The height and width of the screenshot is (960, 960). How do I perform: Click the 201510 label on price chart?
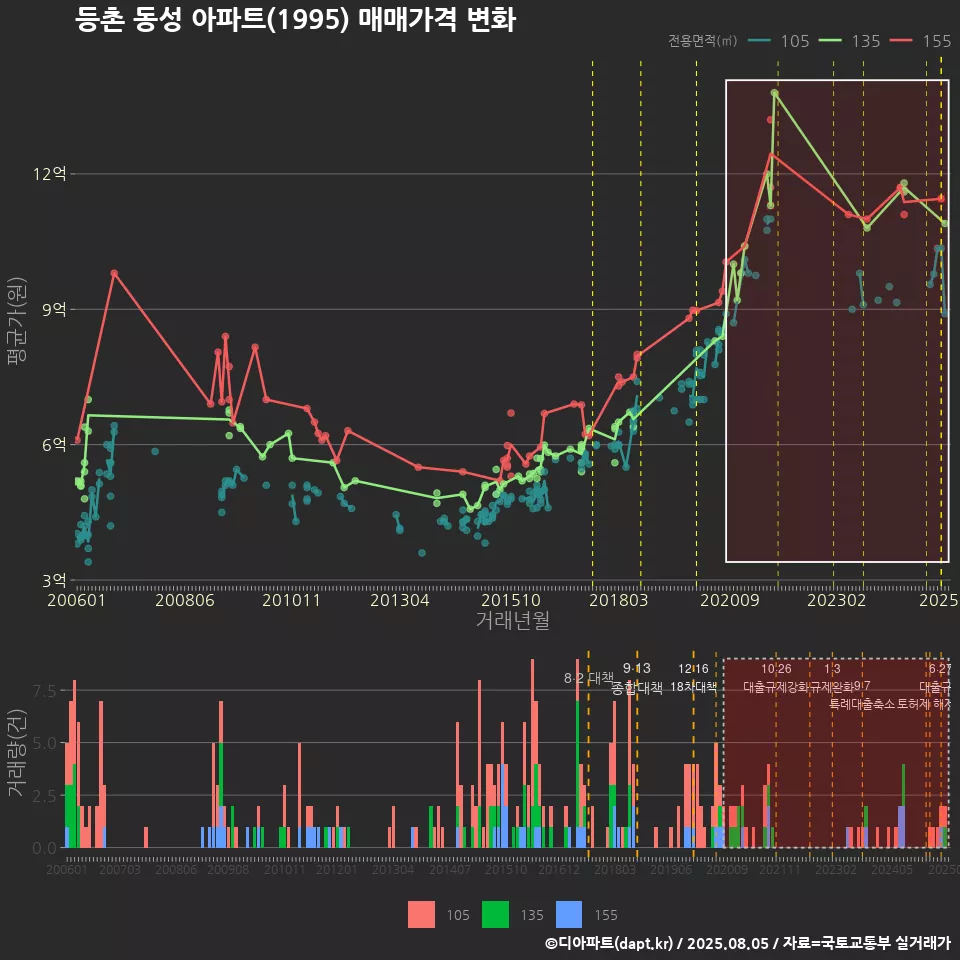coord(511,600)
